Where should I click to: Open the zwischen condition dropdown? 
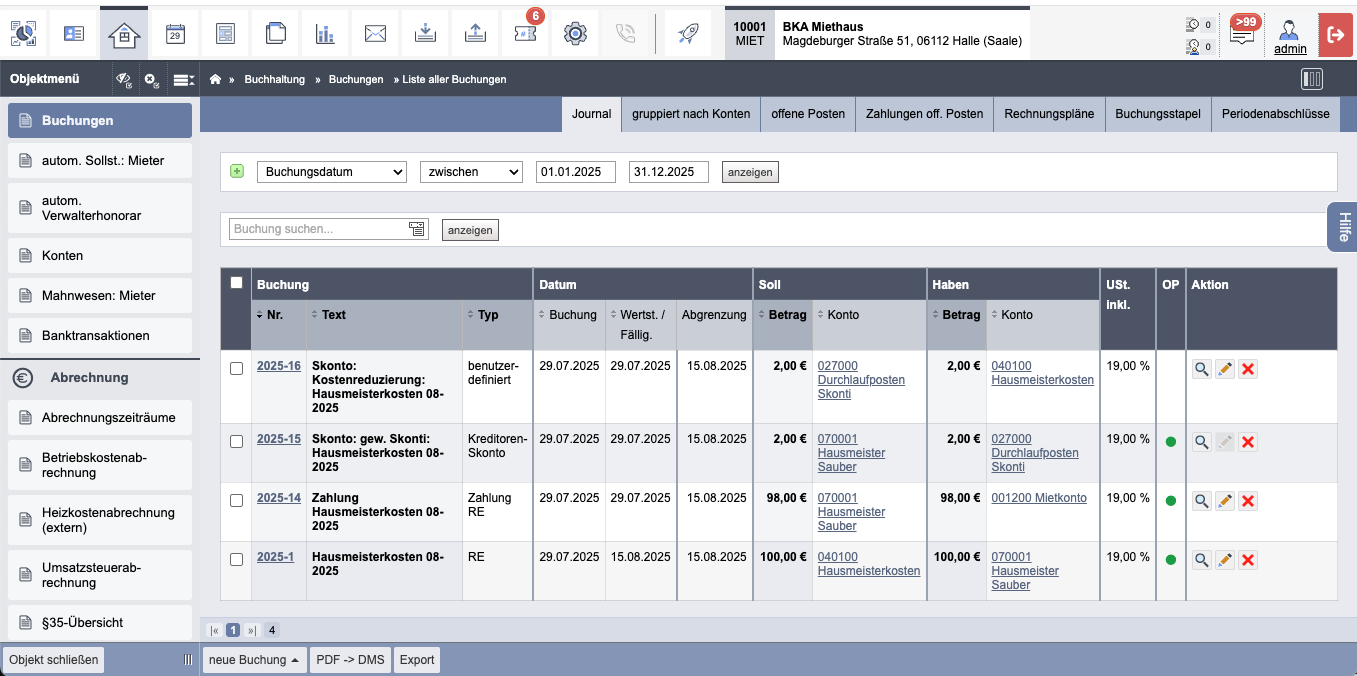click(x=471, y=172)
